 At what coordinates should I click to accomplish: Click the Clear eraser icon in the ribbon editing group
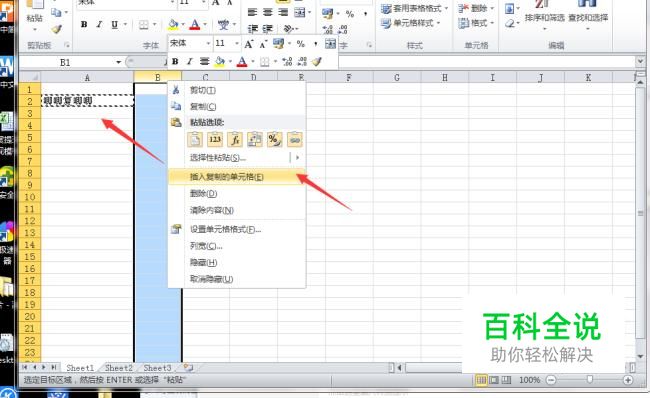tap(510, 24)
